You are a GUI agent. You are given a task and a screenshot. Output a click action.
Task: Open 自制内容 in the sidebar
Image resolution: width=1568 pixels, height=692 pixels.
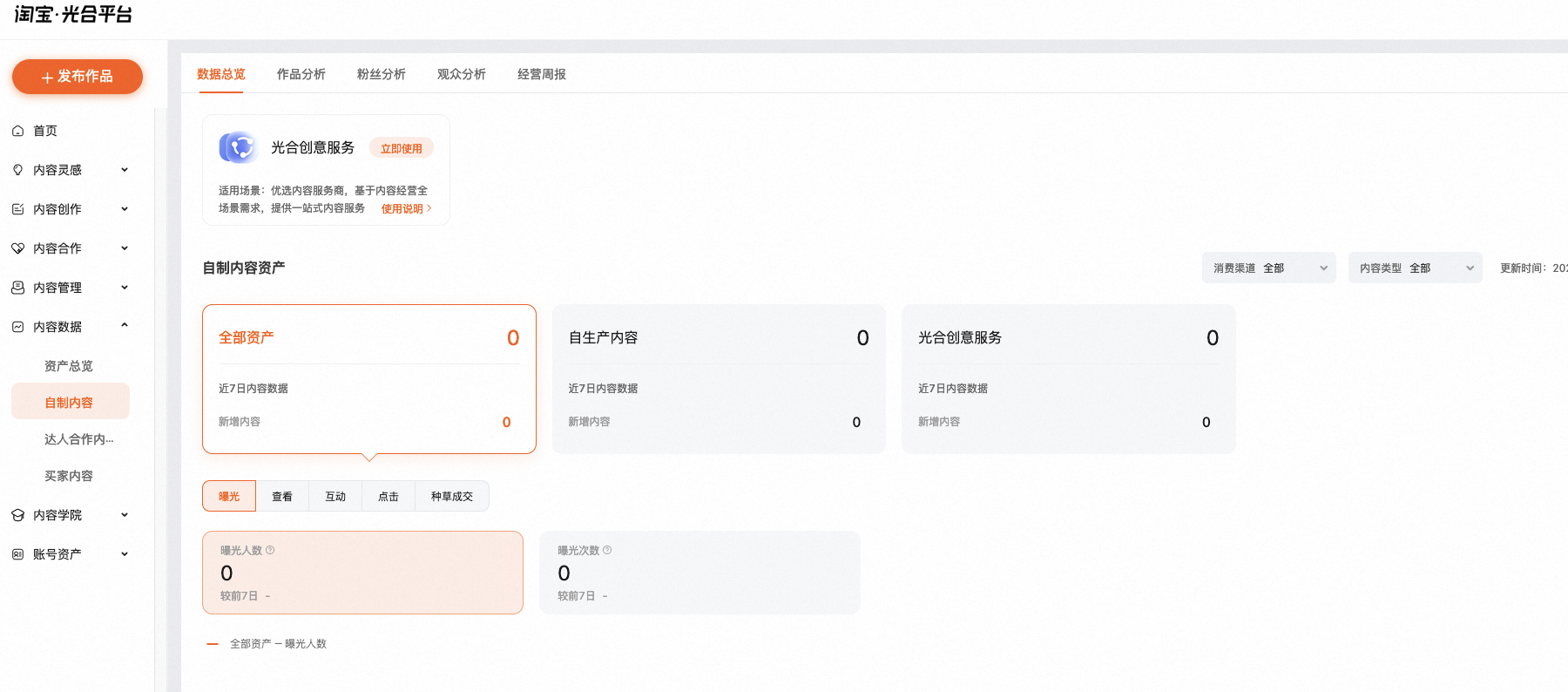[x=71, y=403]
